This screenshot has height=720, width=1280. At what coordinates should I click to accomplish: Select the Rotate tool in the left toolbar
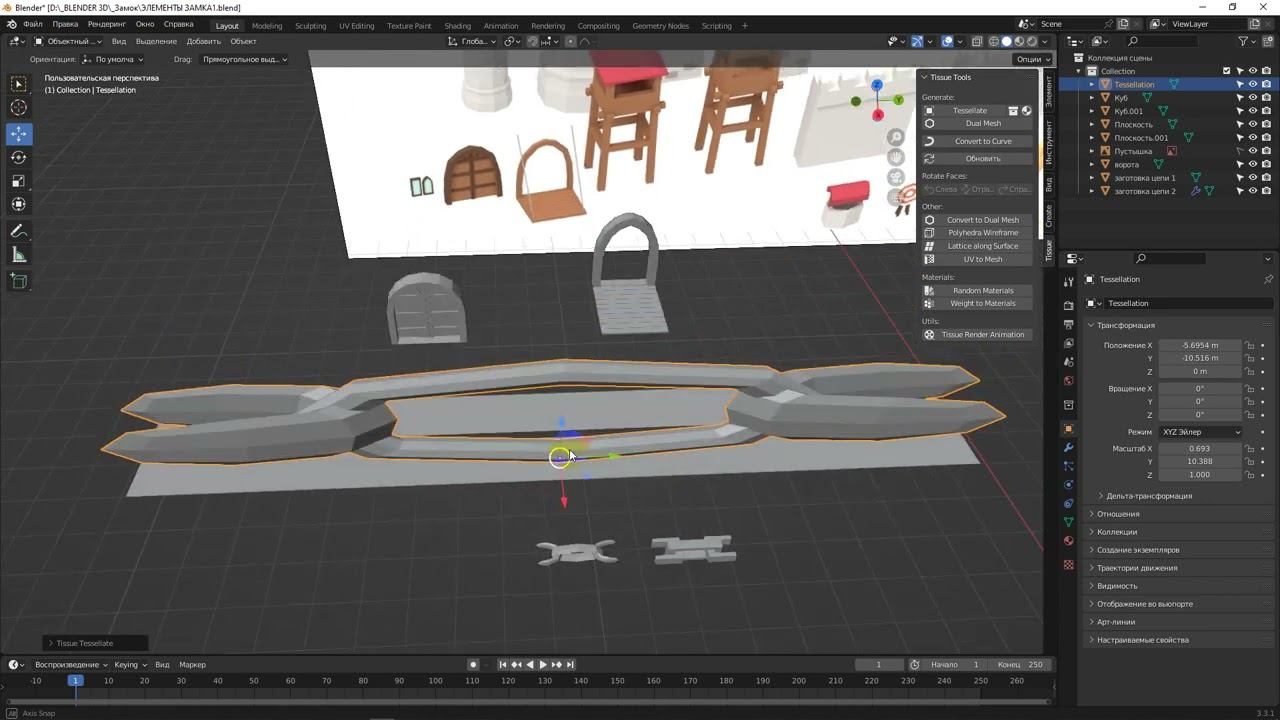pyautogui.click(x=19, y=157)
